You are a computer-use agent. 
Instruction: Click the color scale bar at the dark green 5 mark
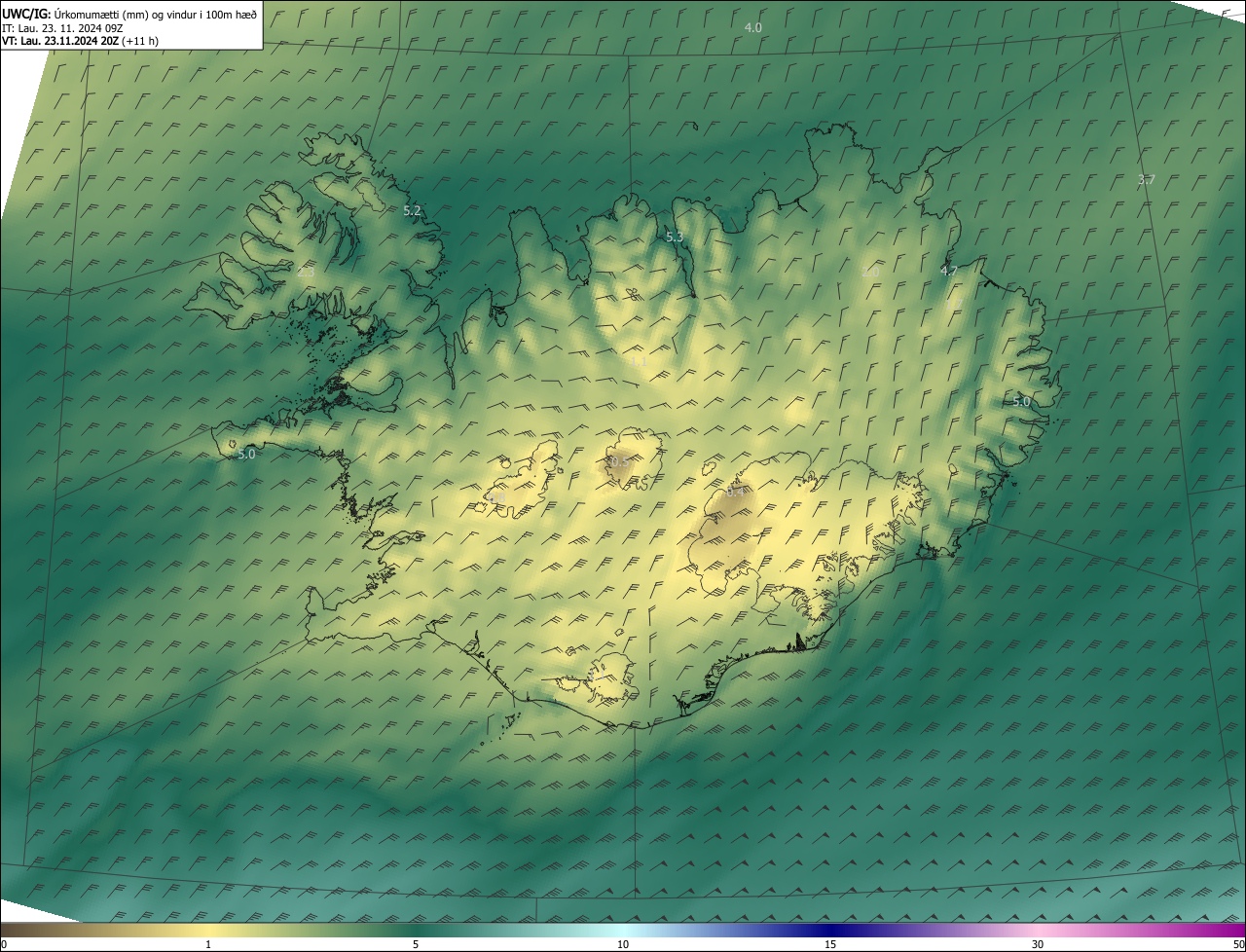[x=416, y=931]
